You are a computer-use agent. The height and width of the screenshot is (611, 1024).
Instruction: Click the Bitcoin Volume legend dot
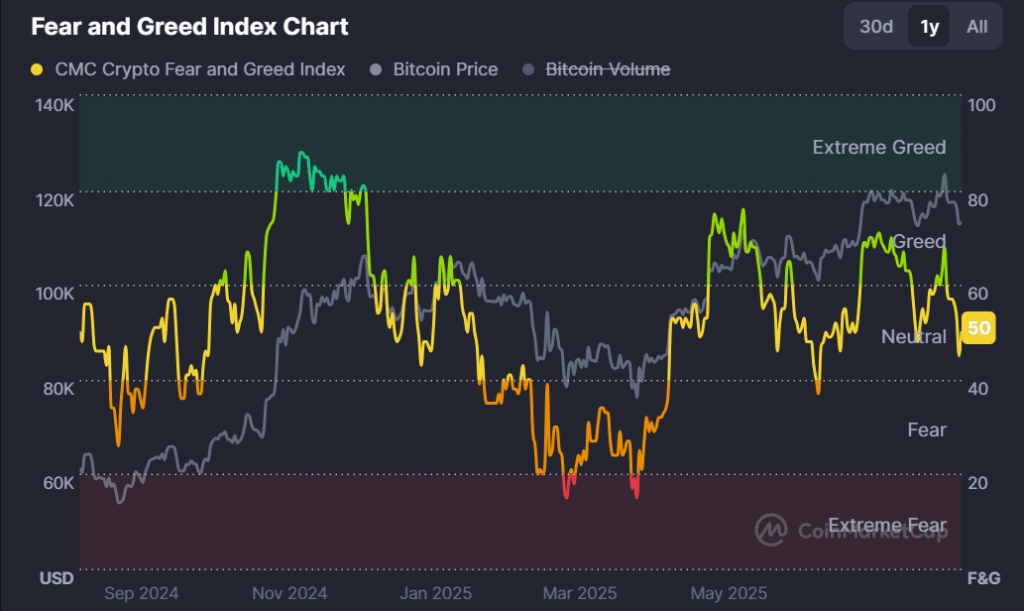tap(528, 70)
